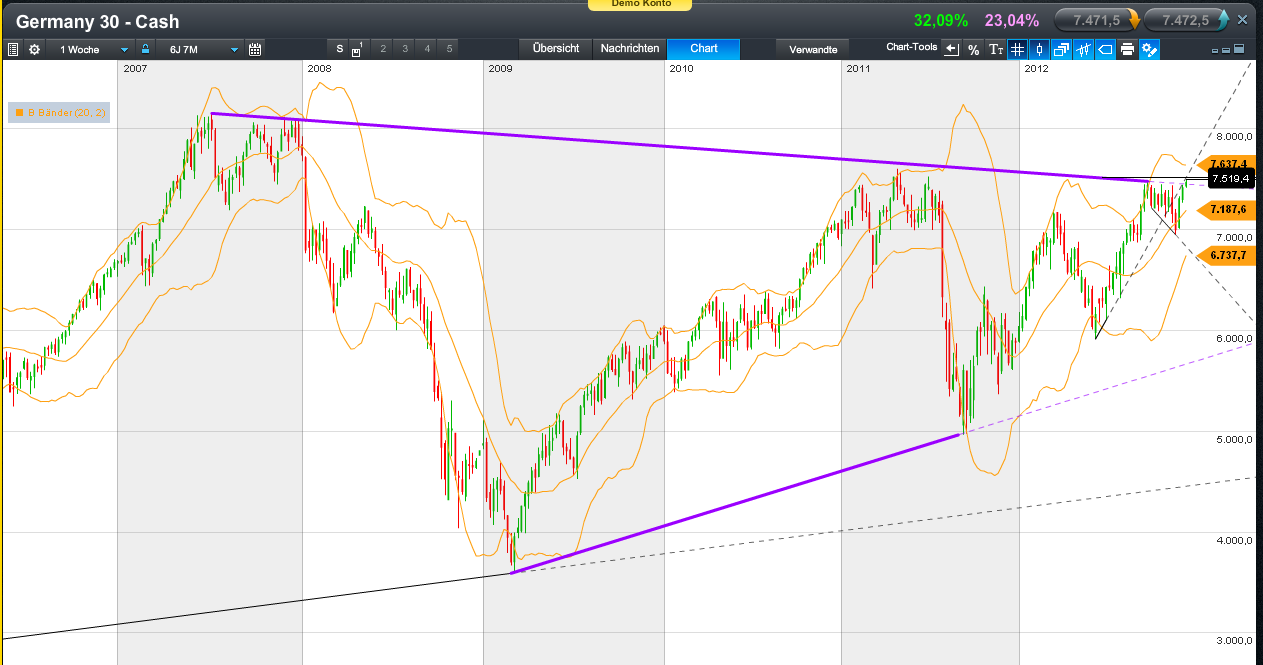Switch to the Nachrichten tab

click(628, 48)
